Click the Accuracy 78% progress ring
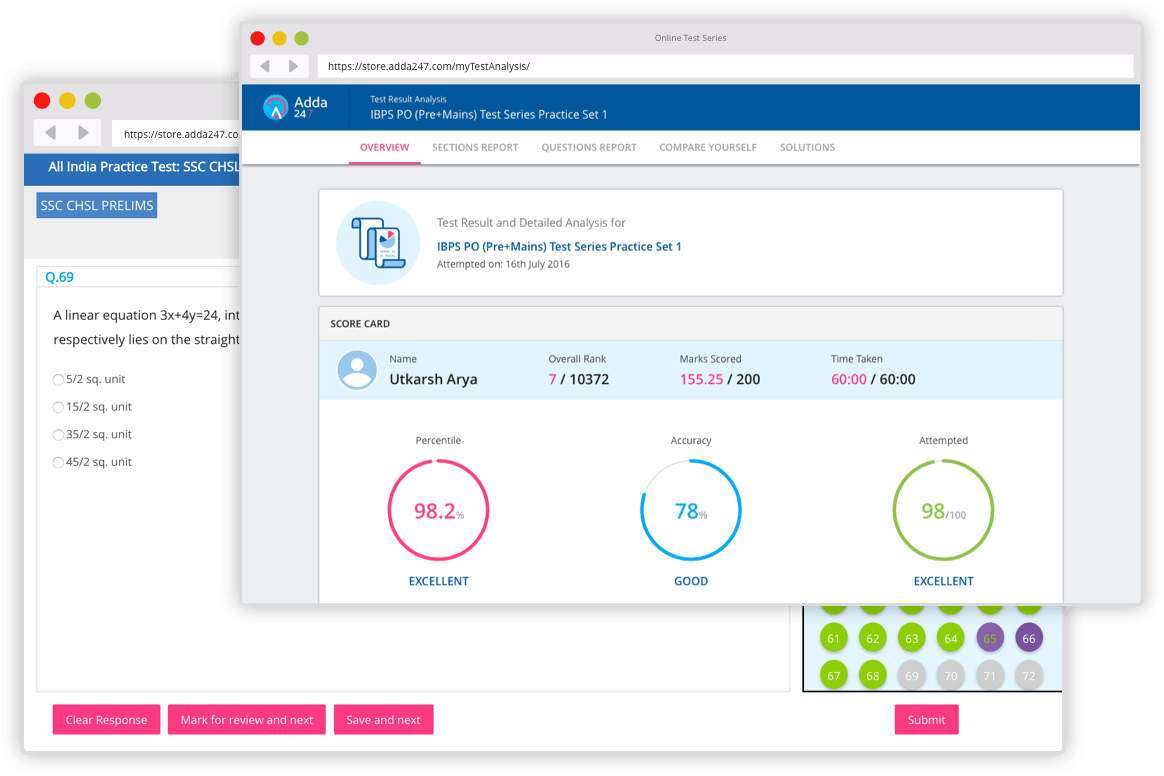The height and width of the screenshot is (776, 1164). (x=690, y=510)
